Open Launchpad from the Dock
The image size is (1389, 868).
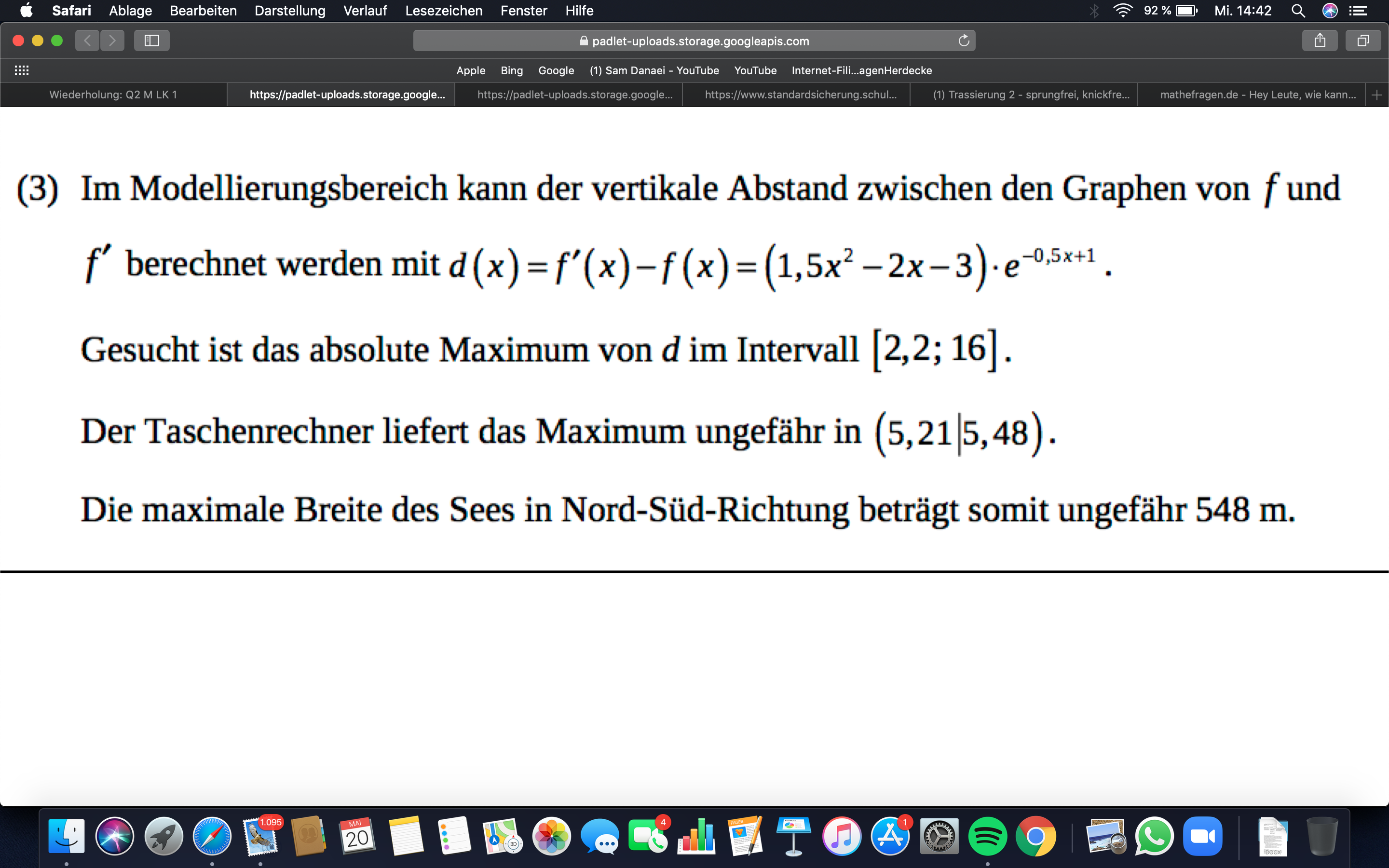pyautogui.click(x=163, y=836)
